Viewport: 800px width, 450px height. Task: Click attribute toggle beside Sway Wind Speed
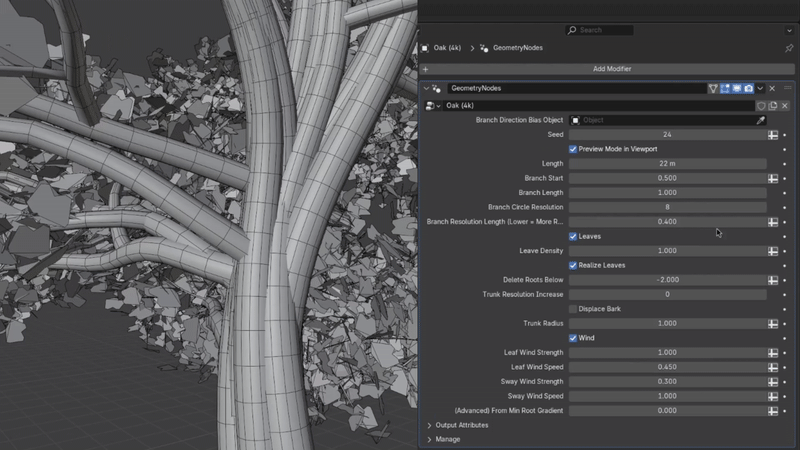[773, 396]
